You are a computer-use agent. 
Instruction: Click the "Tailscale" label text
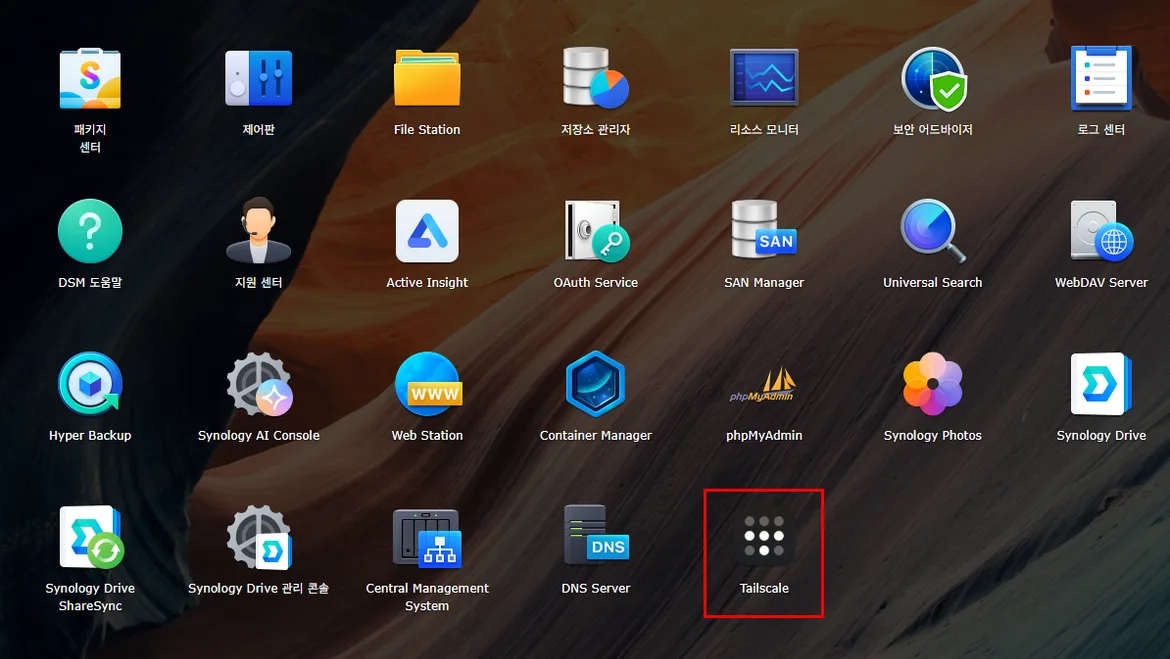click(764, 588)
